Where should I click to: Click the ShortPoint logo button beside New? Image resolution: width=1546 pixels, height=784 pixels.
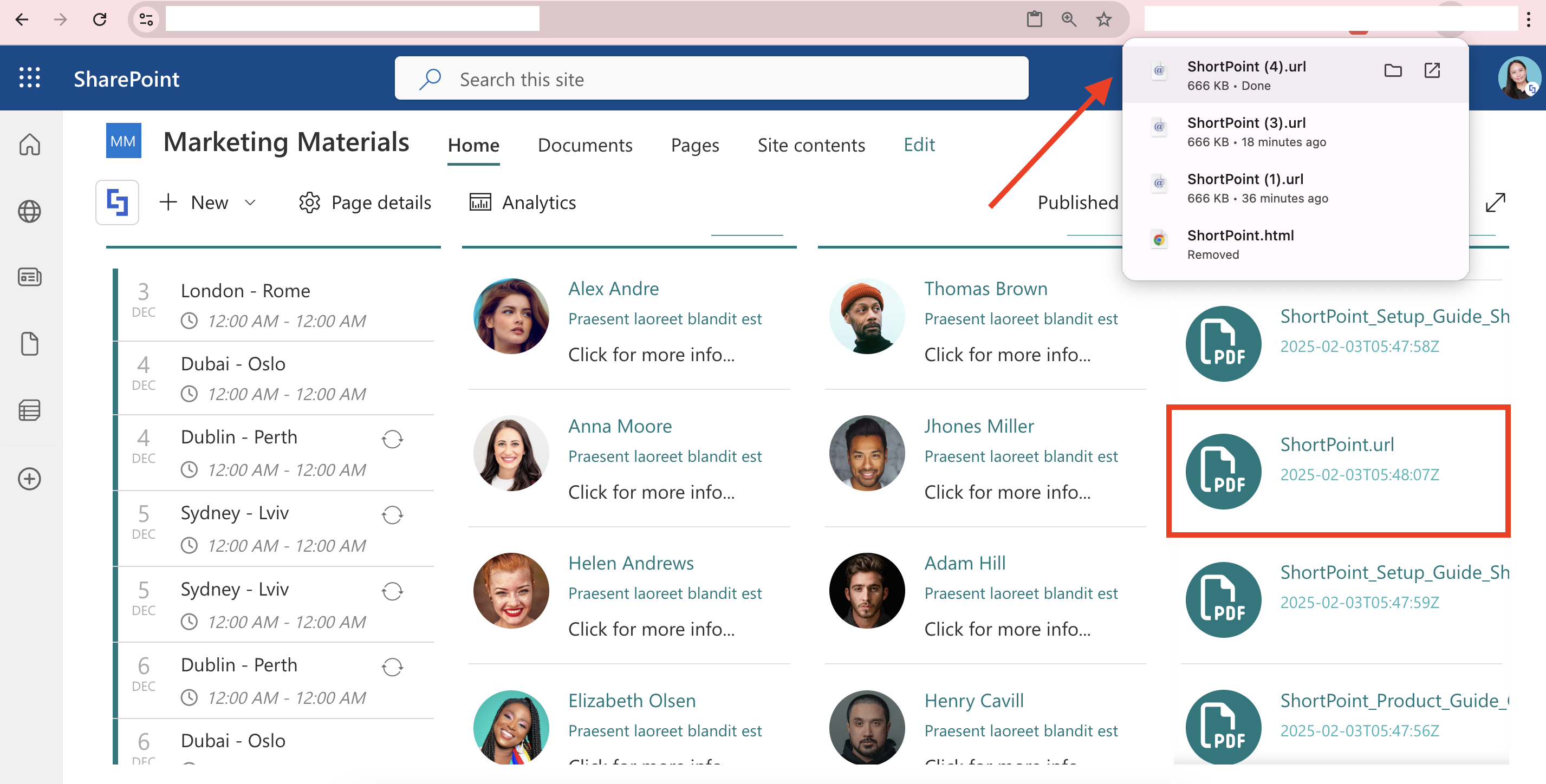point(117,202)
